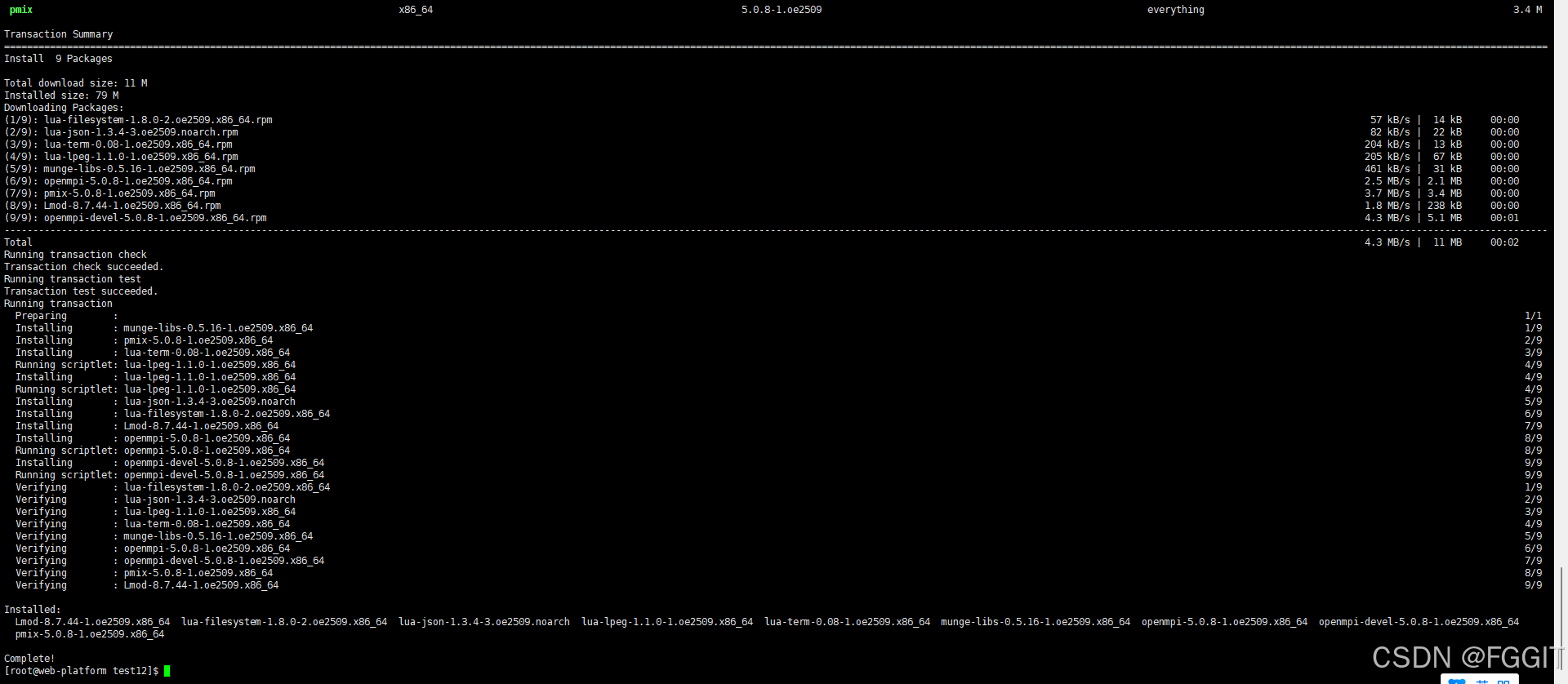Select the 'Complete!' status line
The height and width of the screenshot is (684, 1568).
[x=29, y=659]
